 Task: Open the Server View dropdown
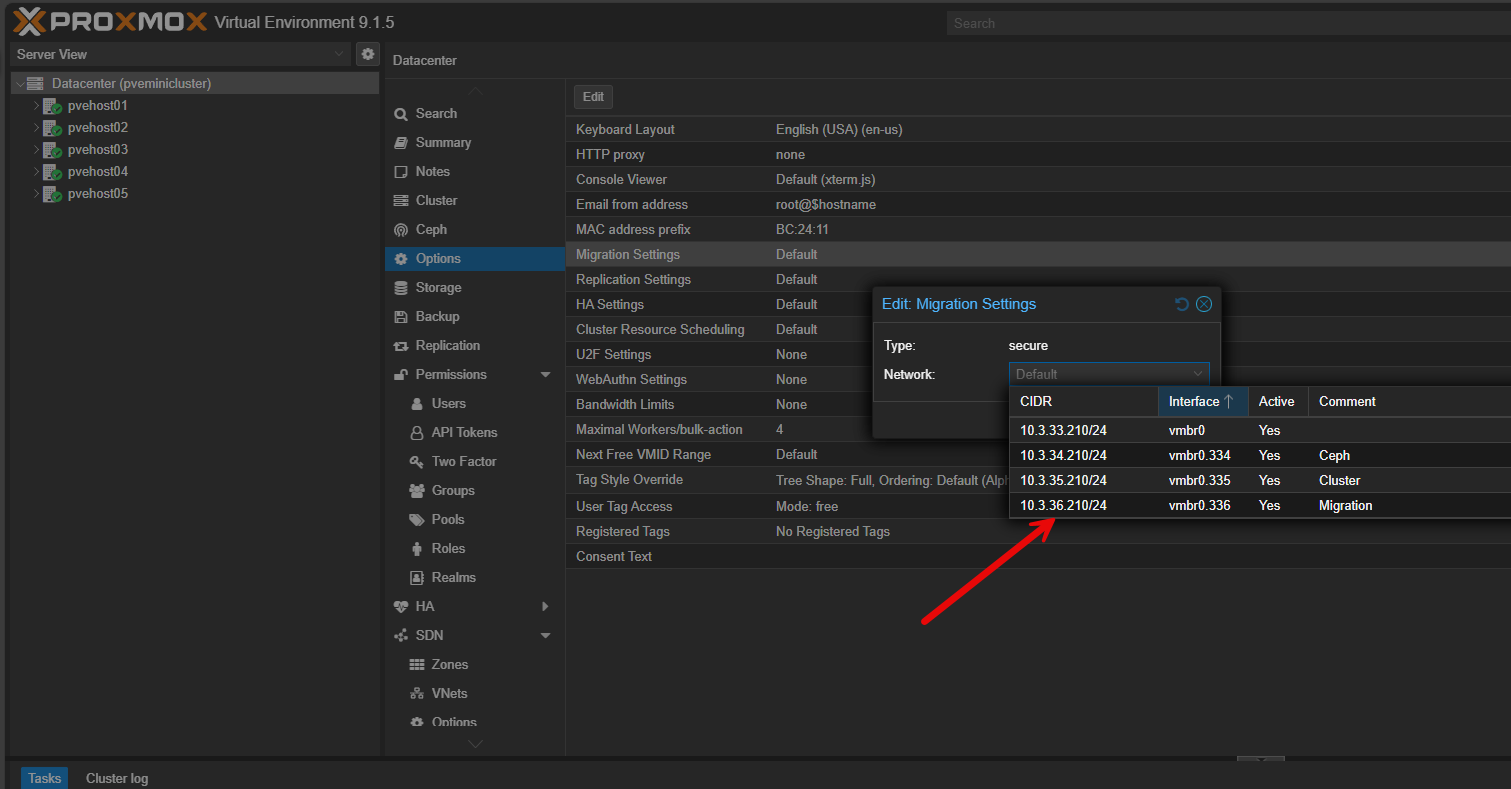pyautogui.click(x=180, y=54)
